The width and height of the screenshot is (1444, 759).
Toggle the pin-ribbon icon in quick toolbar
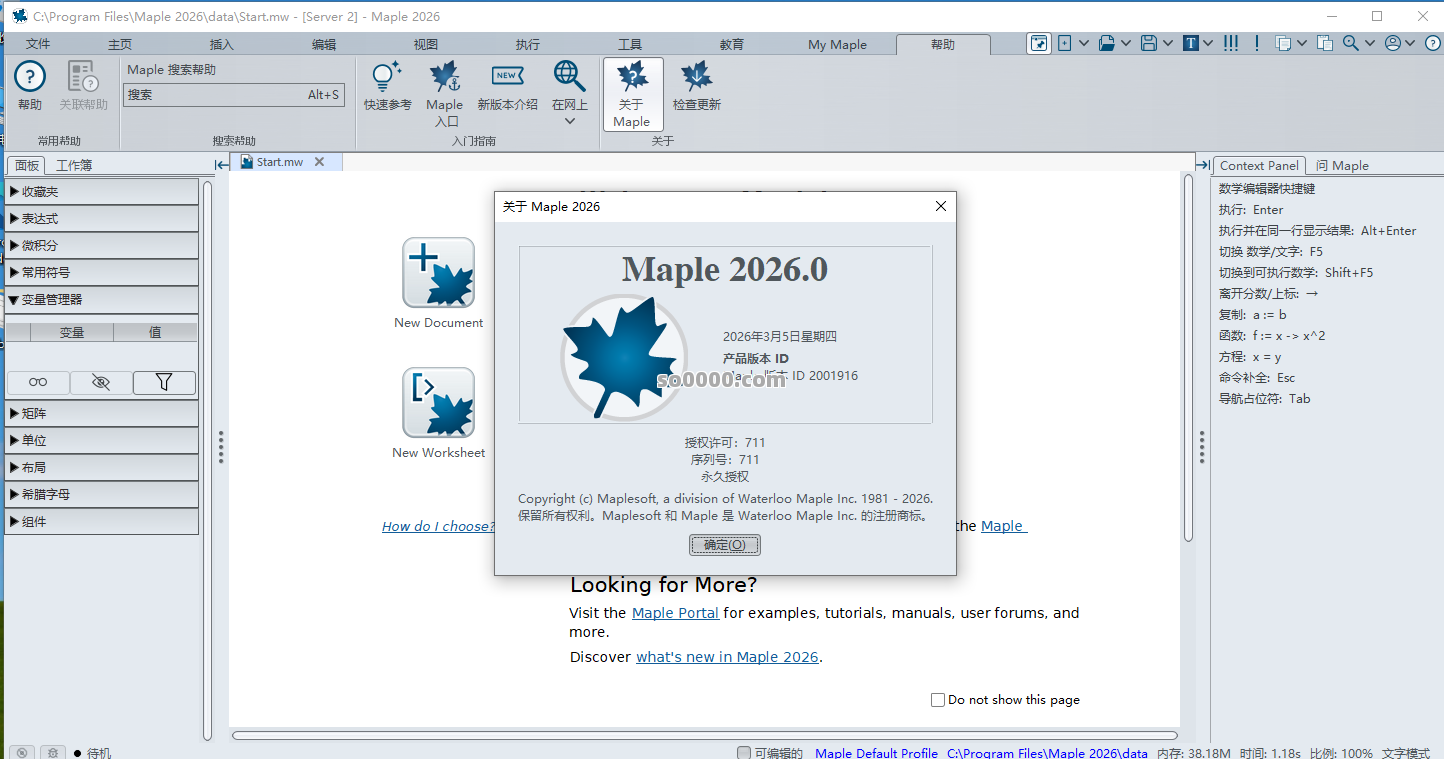click(x=1040, y=43)
